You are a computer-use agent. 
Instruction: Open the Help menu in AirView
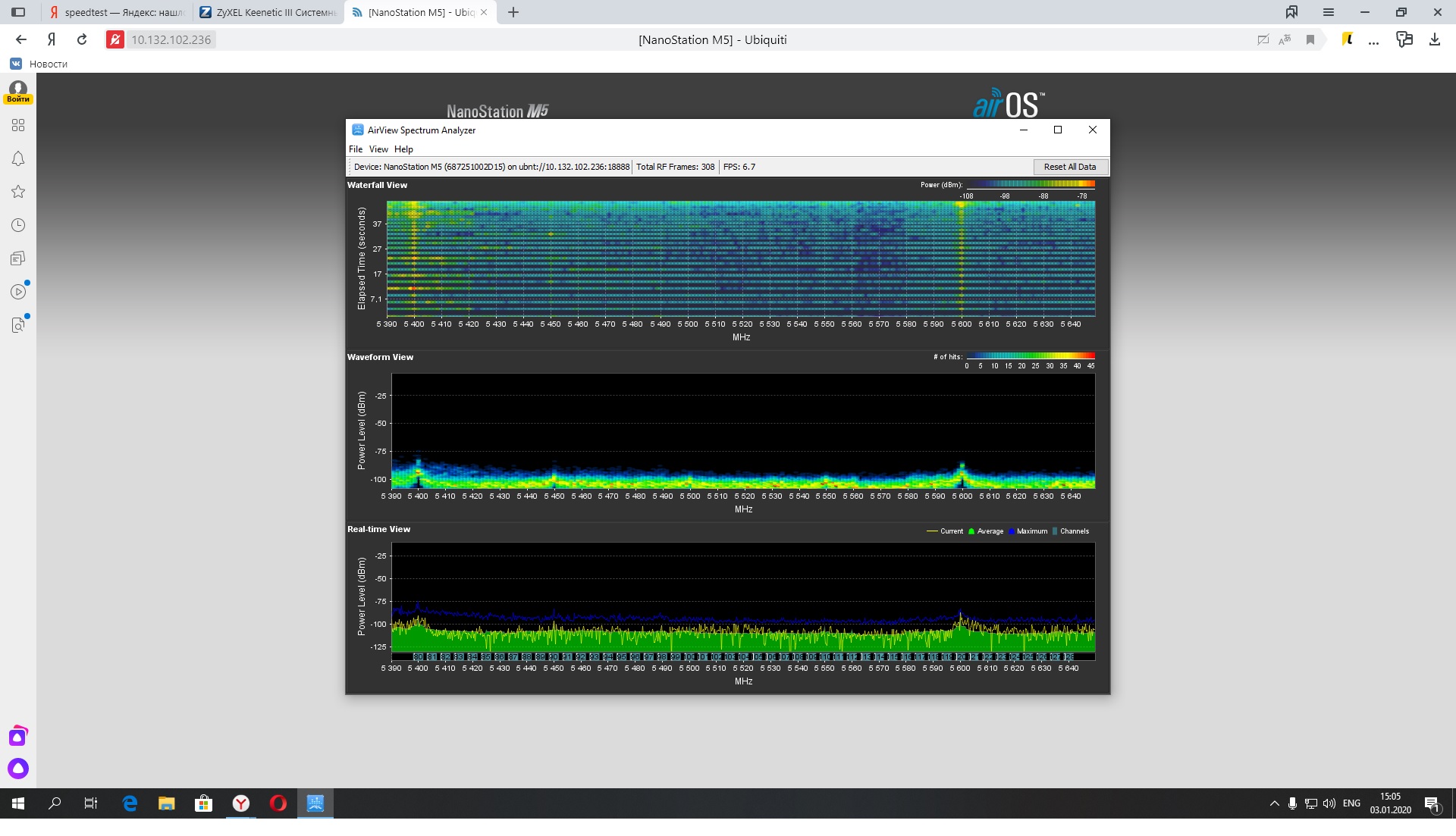click(403, 149)
